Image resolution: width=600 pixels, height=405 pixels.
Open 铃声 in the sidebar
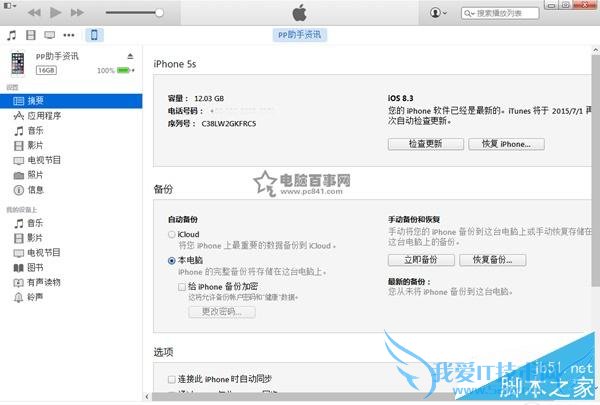coord(35,297)
